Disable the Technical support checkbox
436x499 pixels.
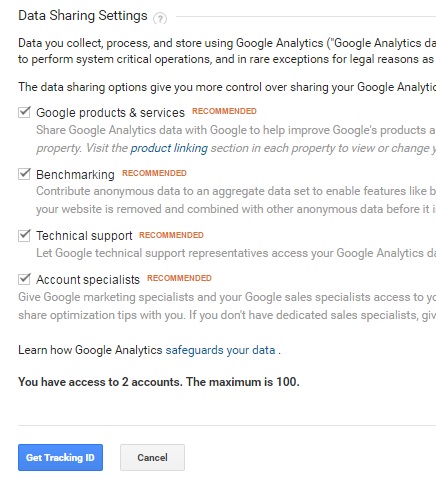[x=24, y=235]
